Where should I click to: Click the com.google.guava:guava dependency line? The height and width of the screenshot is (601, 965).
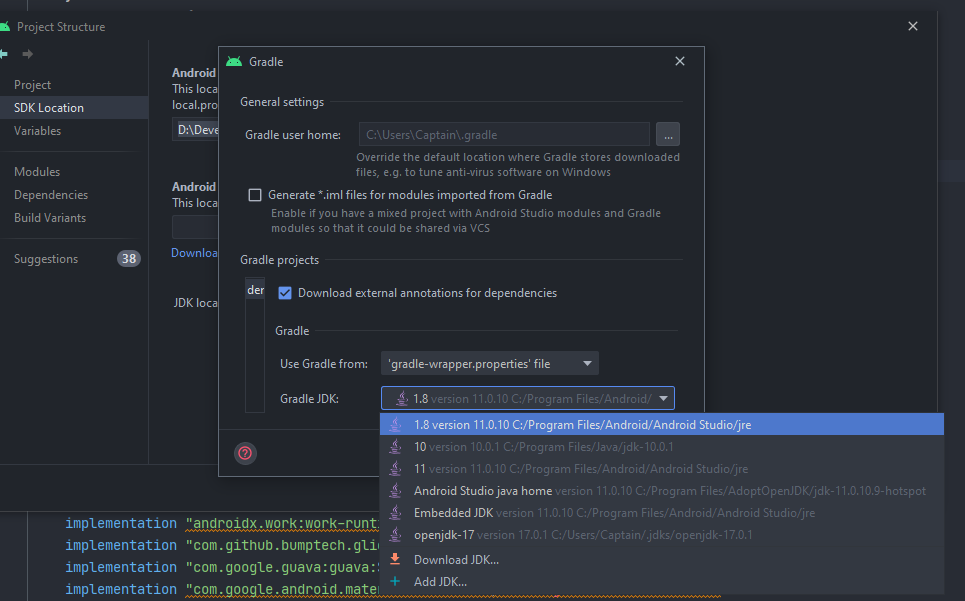point(222,567)
